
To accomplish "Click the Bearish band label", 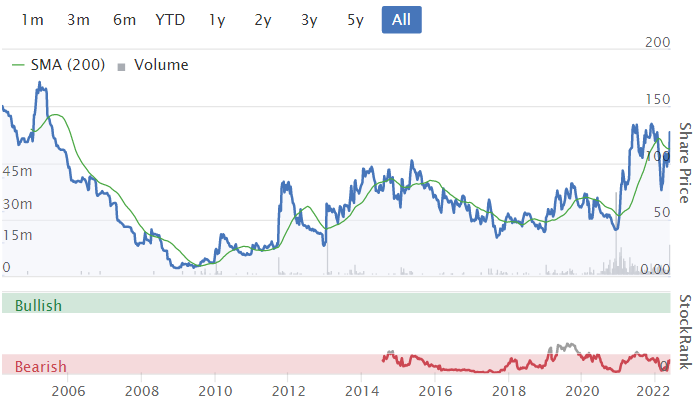I will [x=41, y=367].
